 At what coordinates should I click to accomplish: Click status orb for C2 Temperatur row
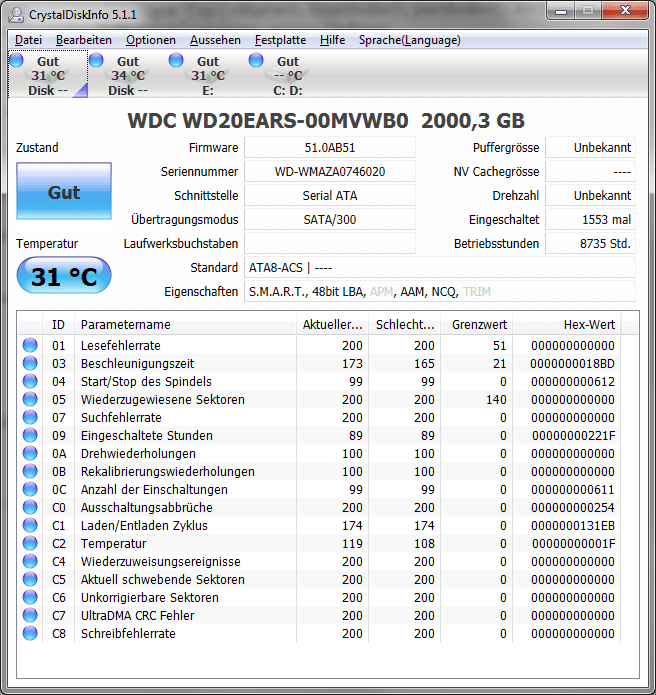30,543
